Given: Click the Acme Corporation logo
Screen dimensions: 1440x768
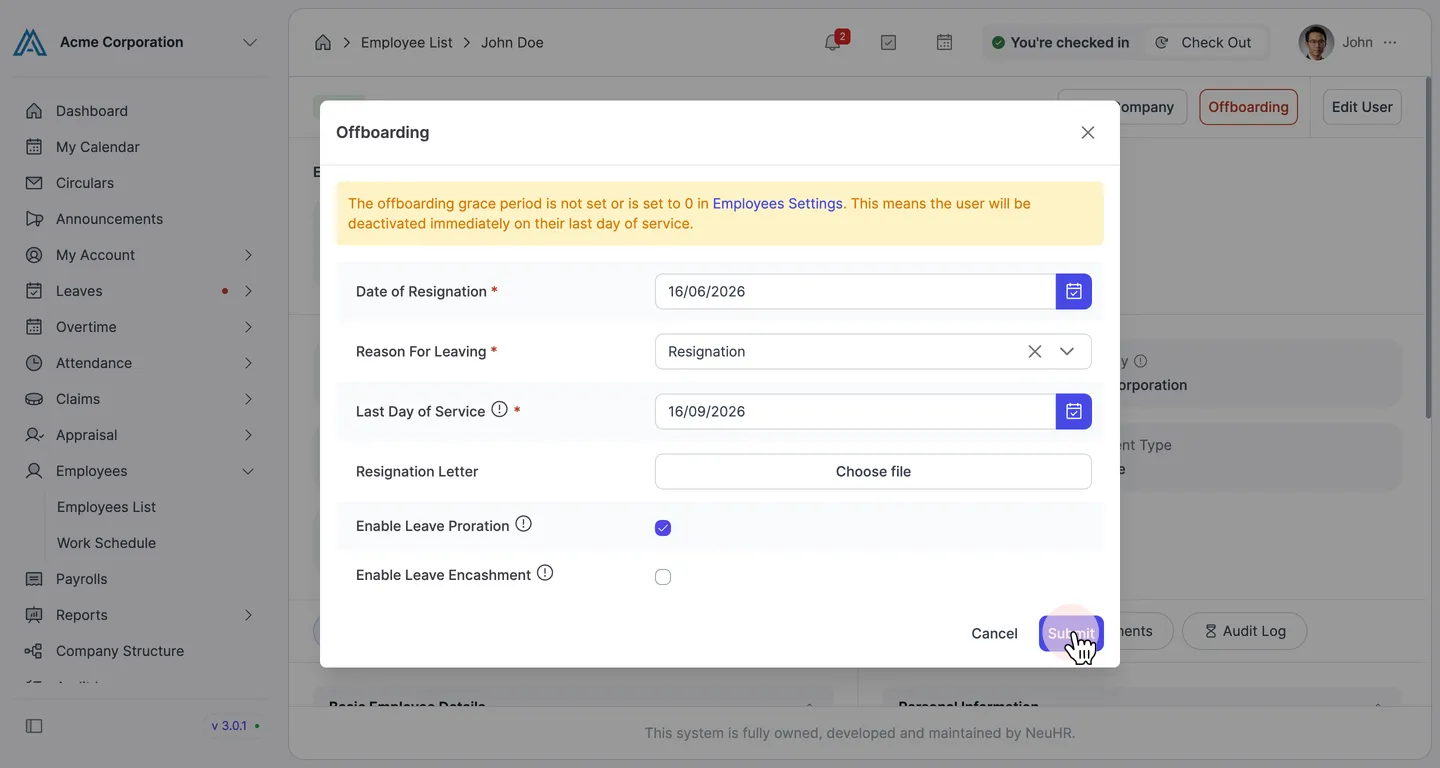Looking at the screenshot, I should tap(30, 42).
